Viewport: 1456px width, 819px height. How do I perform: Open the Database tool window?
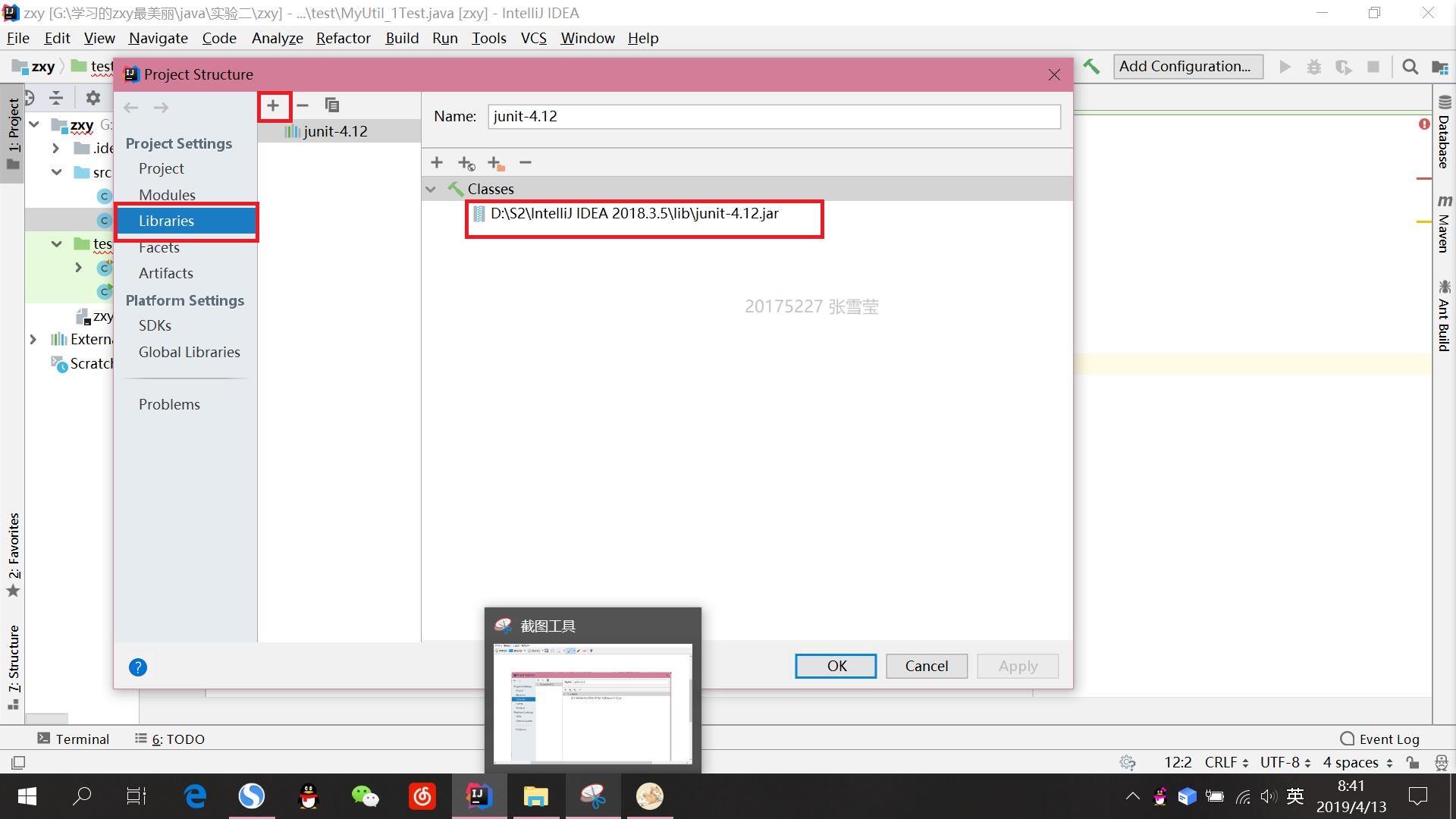tap(1444, 133)
